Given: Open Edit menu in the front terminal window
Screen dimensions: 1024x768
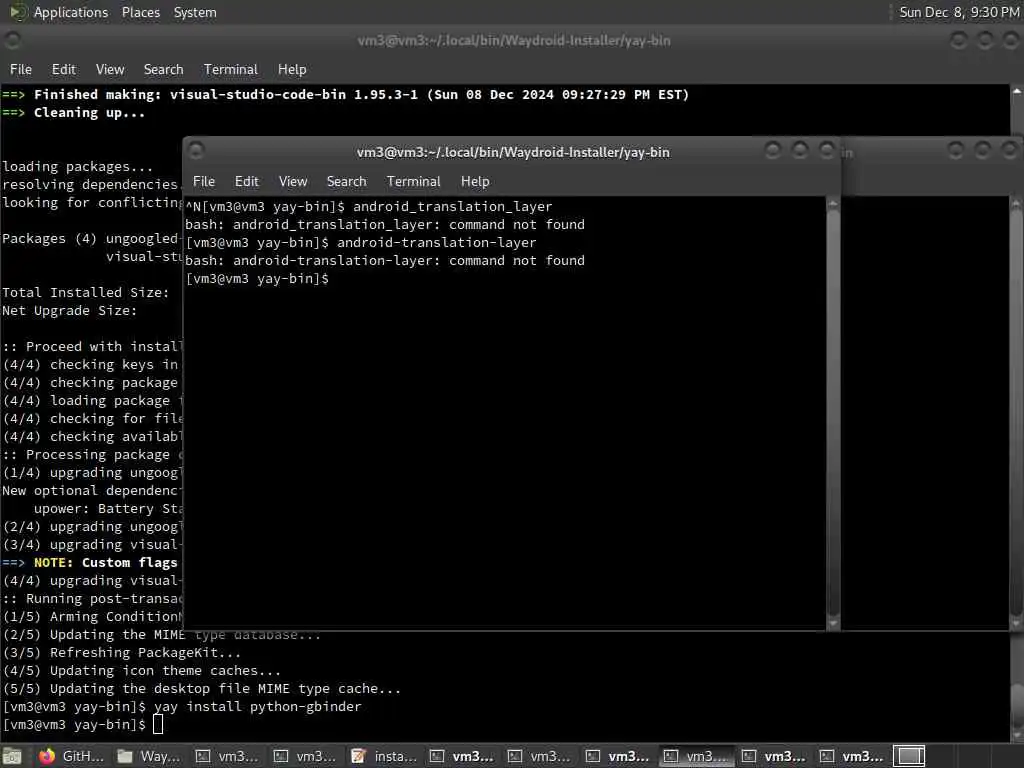Looking at the screenshot, I should coord(246,182).
